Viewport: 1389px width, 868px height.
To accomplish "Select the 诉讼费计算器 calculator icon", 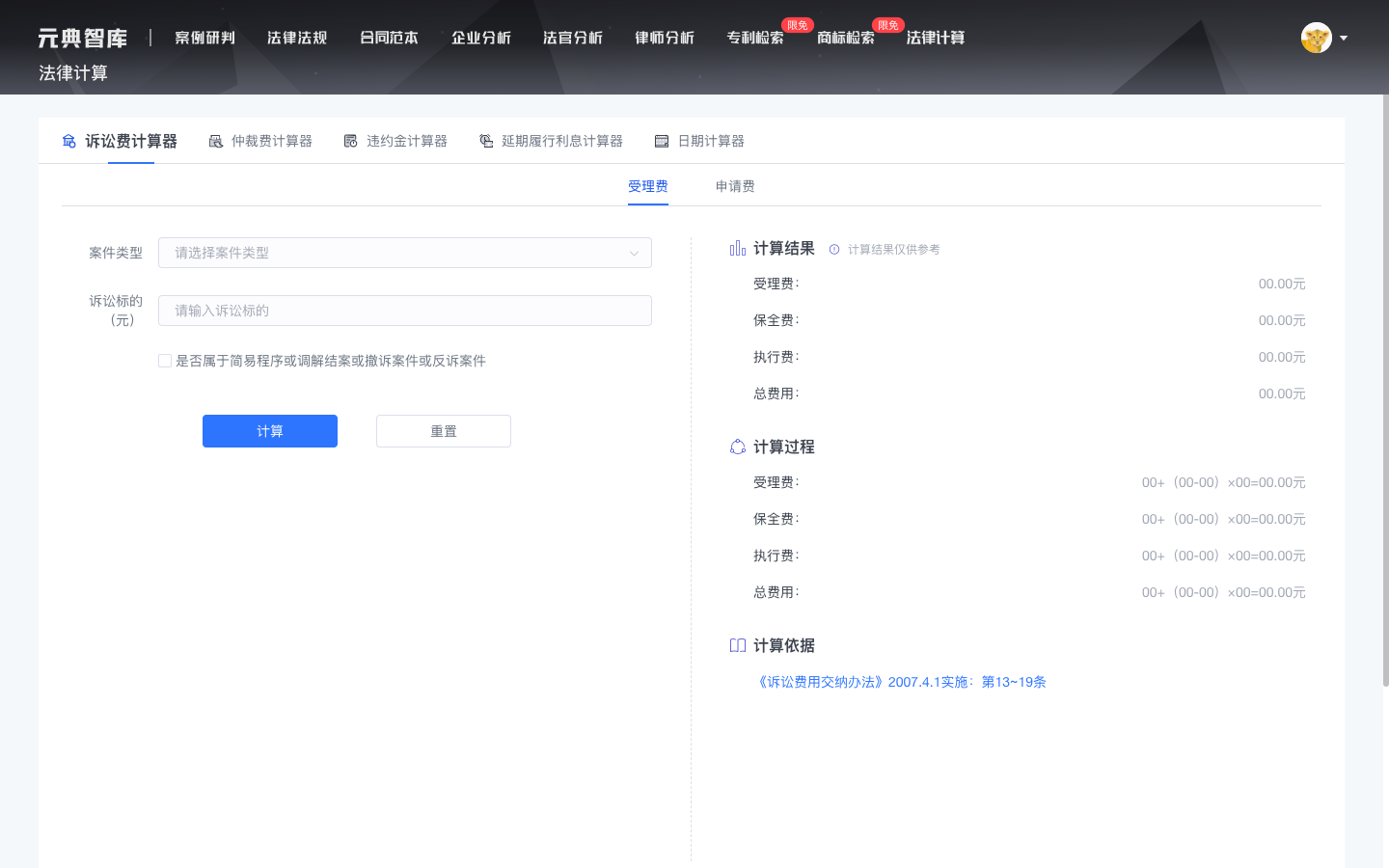I will point(68,140).
